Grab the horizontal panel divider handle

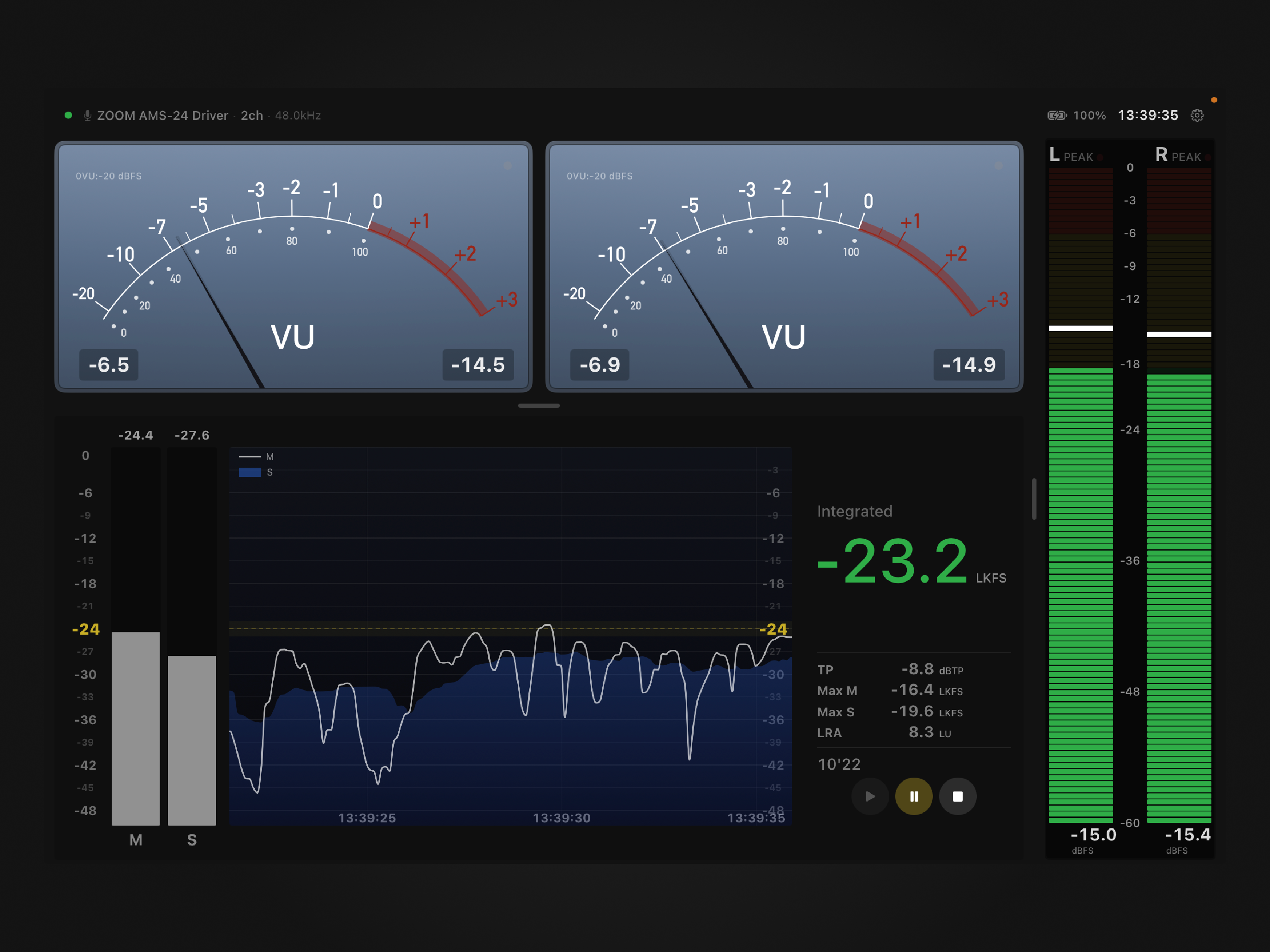click(539, 406)
